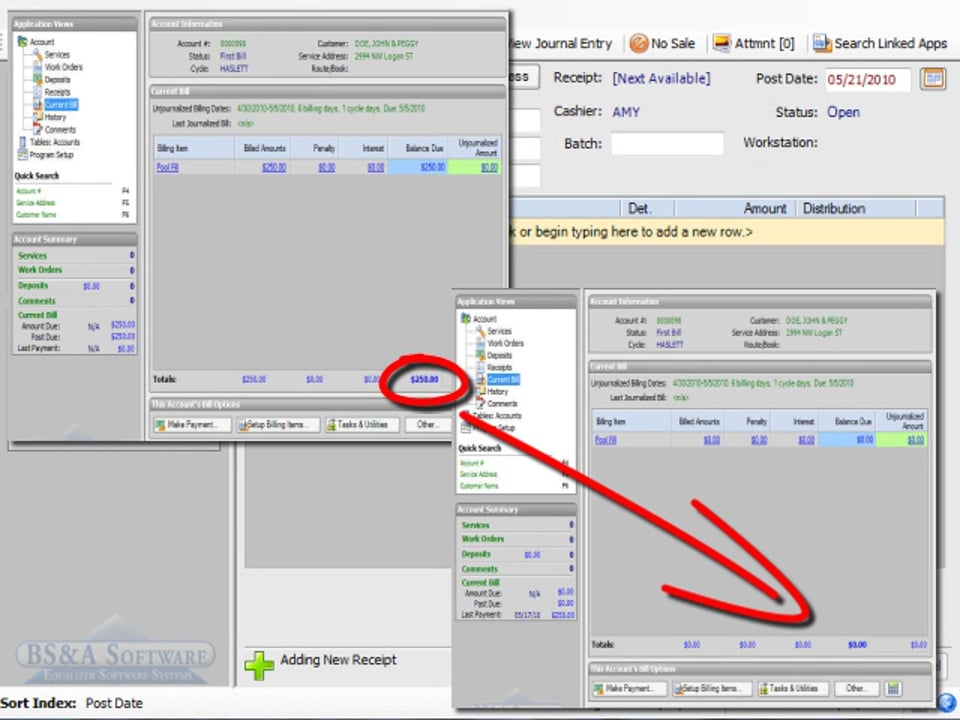Click the Cashier value AMY
The height and width of the screenshot is (720, 960).
point(626,112)
